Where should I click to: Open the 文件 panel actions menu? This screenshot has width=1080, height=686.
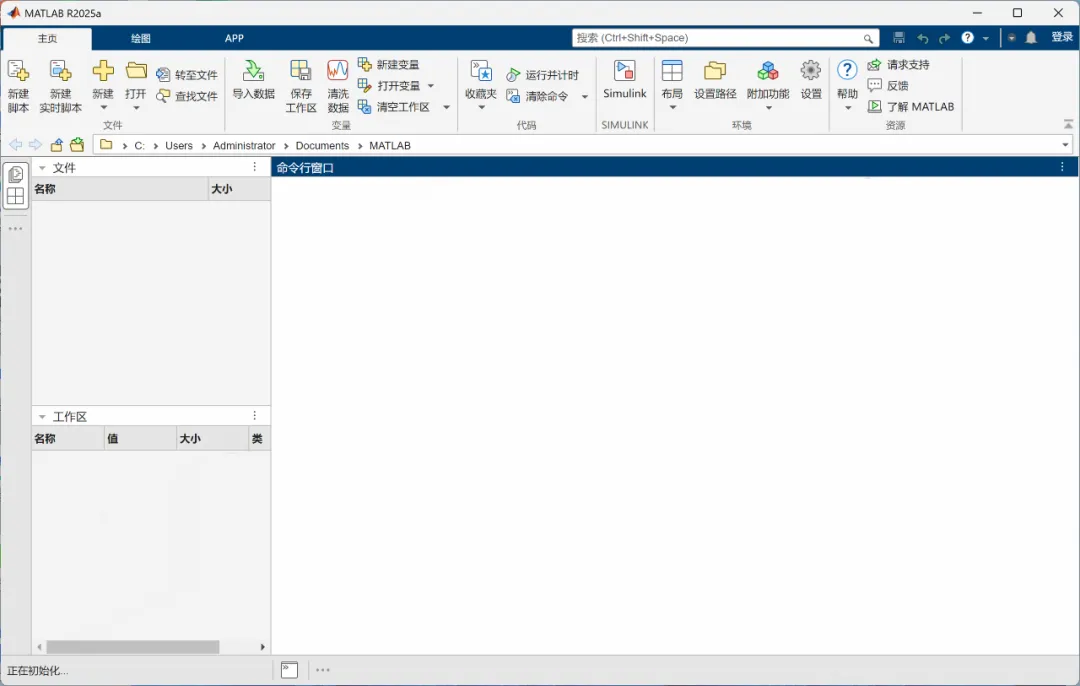coord(254,167)
